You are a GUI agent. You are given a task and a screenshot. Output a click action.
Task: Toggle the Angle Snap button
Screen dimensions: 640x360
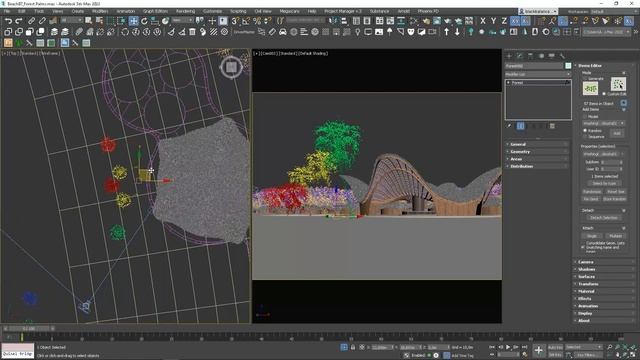pyautogui.click(x=246, y=20)
